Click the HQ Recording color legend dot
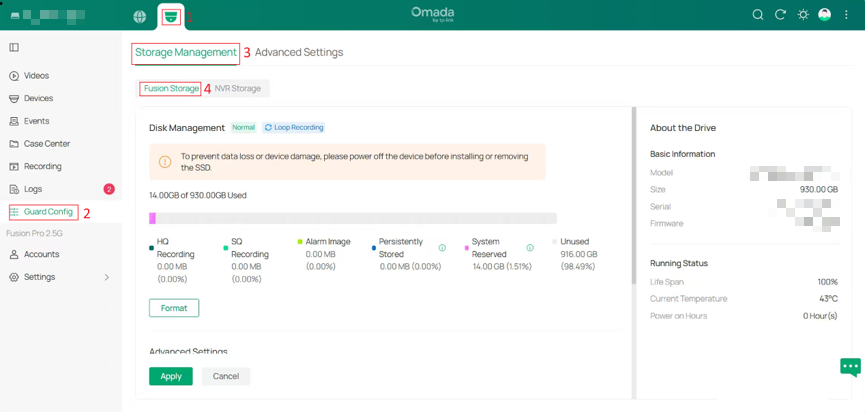Screen dimensions: 865x412 (x=152, y=248)
